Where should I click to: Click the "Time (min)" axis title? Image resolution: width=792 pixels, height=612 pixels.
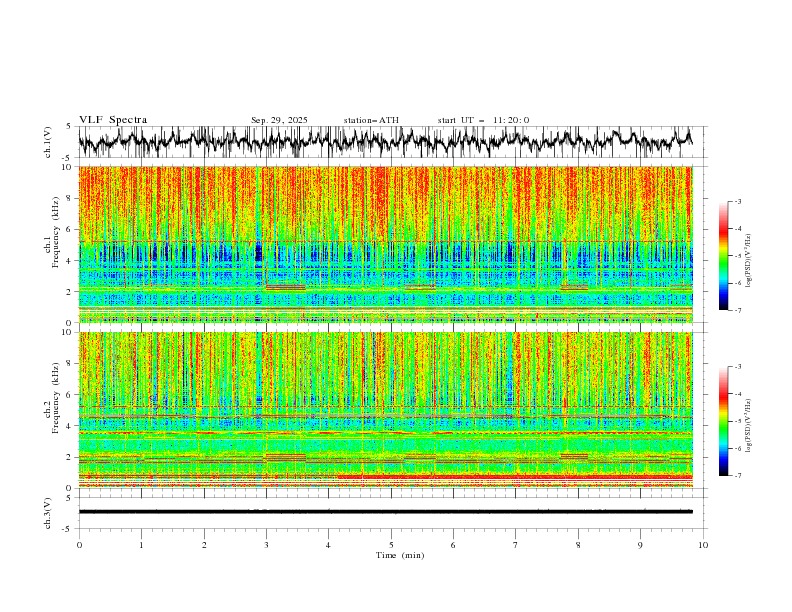click(400, 555)
